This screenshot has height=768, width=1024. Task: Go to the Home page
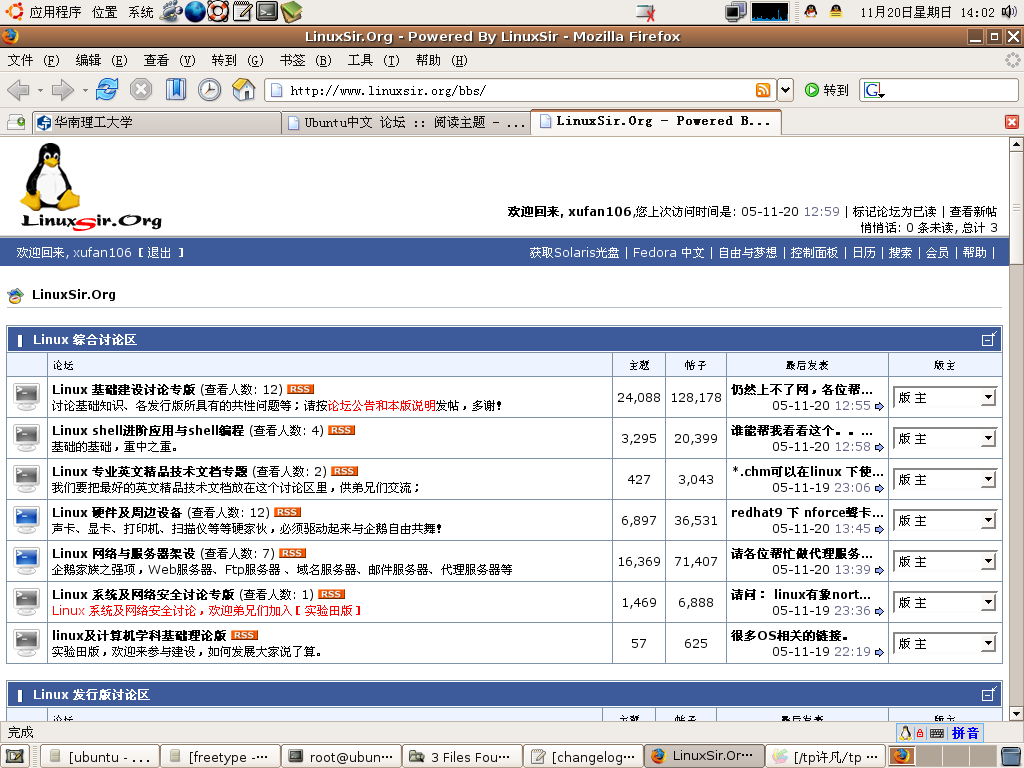pyautogui.click(x=244, y=89)
